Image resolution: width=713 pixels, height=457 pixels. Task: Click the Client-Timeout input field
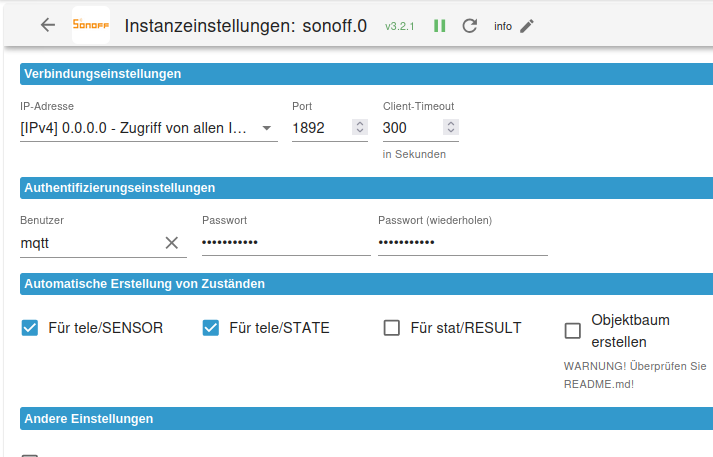(x=411, y=128)
